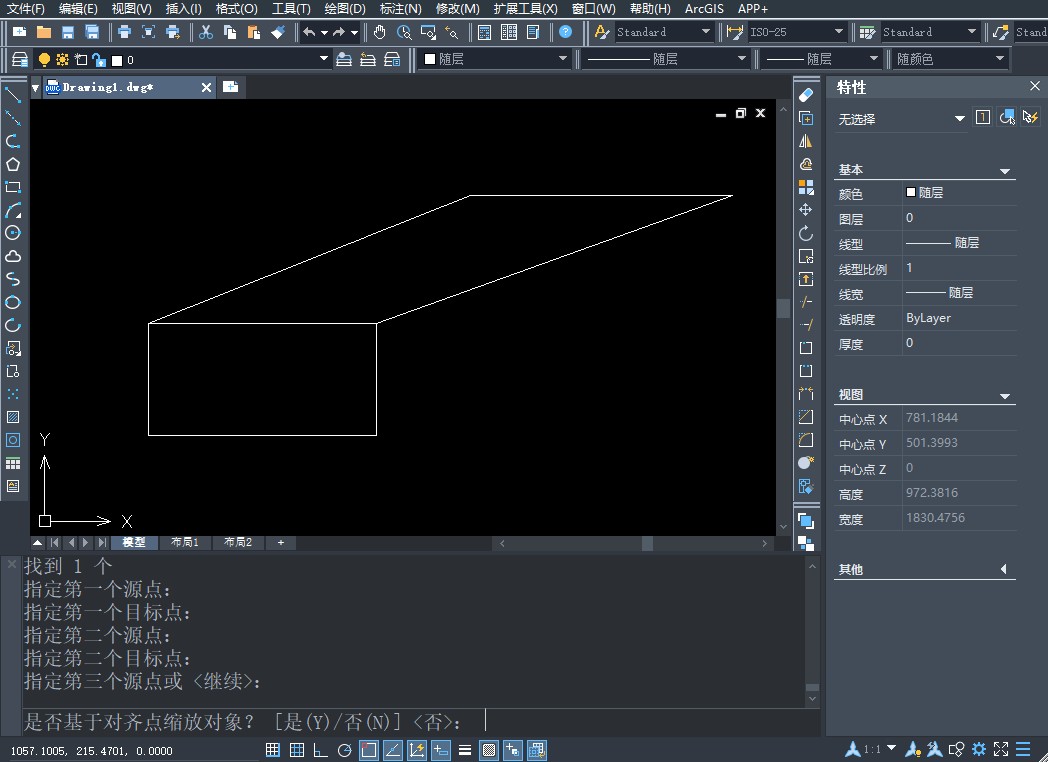Select the Table tool in draw toolbar

click(x=13, y=463)
